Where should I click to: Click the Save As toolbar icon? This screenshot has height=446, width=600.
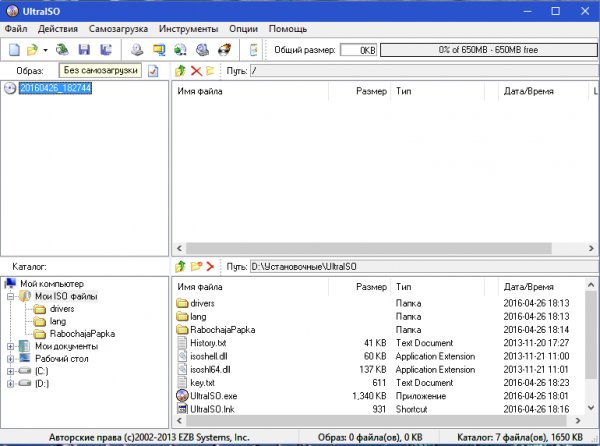[106, 50]
